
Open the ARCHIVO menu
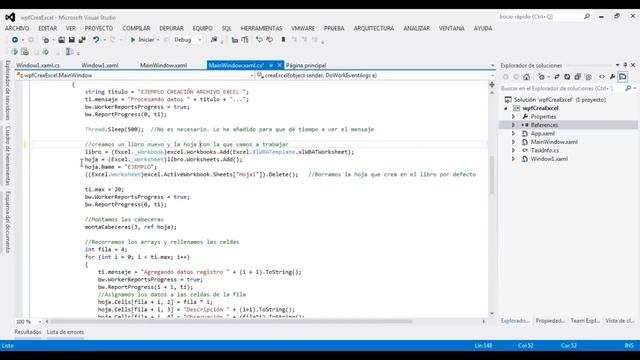click(x=17, y=28)
